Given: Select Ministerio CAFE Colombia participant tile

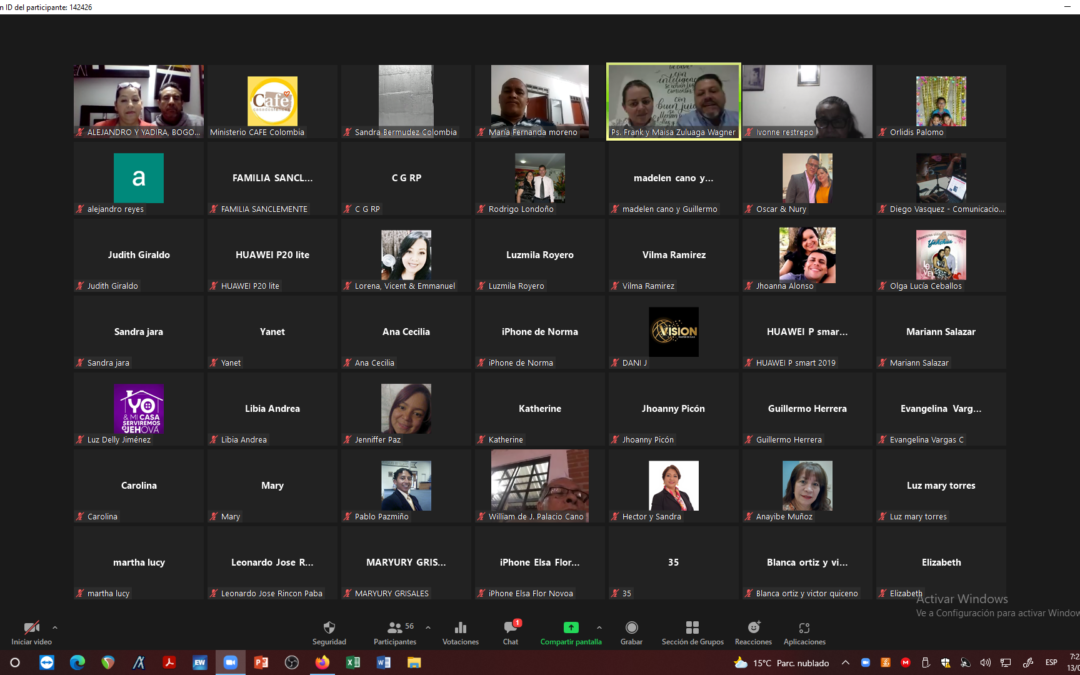Looking at the screenshot, I should tap(272, 101).
